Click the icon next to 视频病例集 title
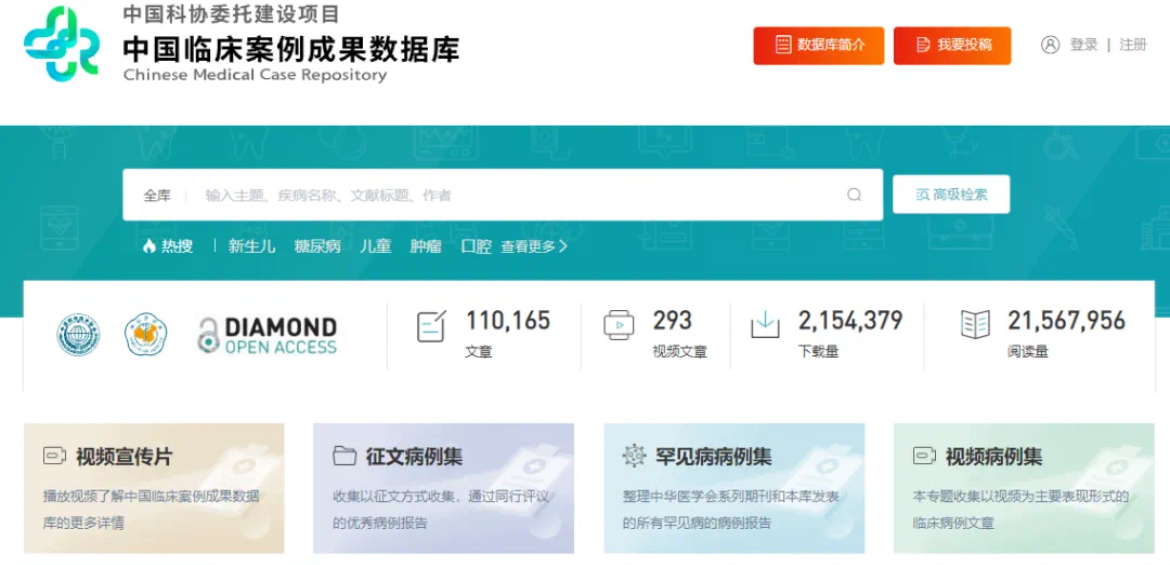This screenshot has height=565, width=1170. [x=925, y=456]
